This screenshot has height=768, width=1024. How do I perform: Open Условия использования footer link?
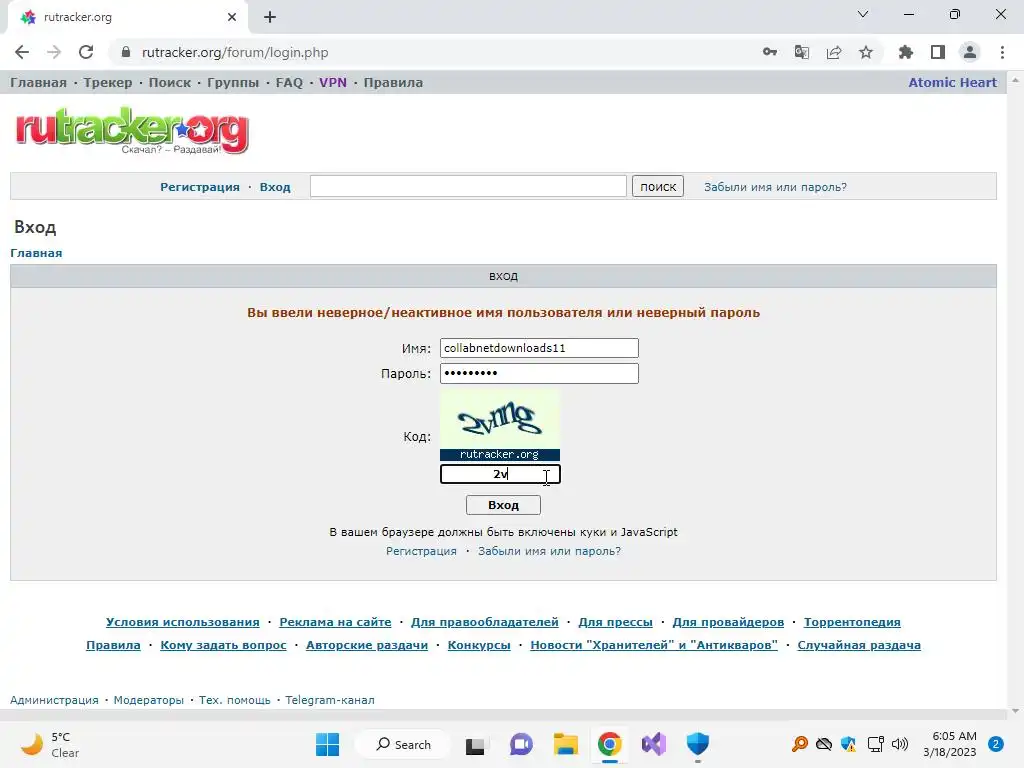pos(183,622)
